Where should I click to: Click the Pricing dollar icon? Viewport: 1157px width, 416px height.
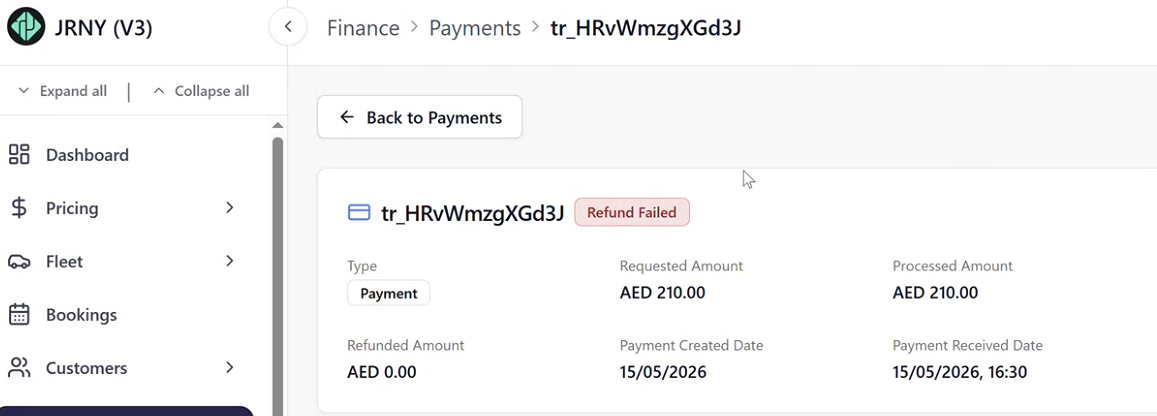tap(19, 208)
